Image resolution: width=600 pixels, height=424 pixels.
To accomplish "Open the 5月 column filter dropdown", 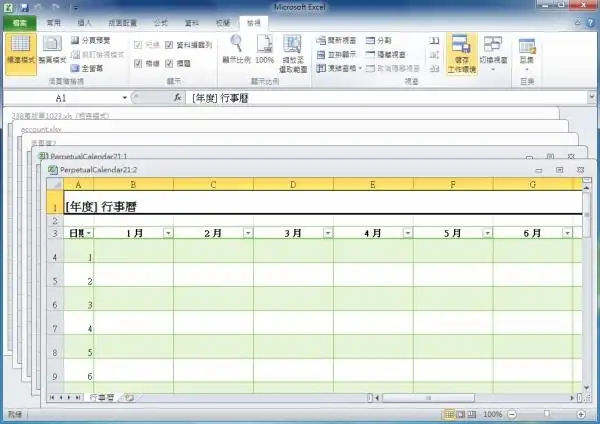I will pos(488,233).
